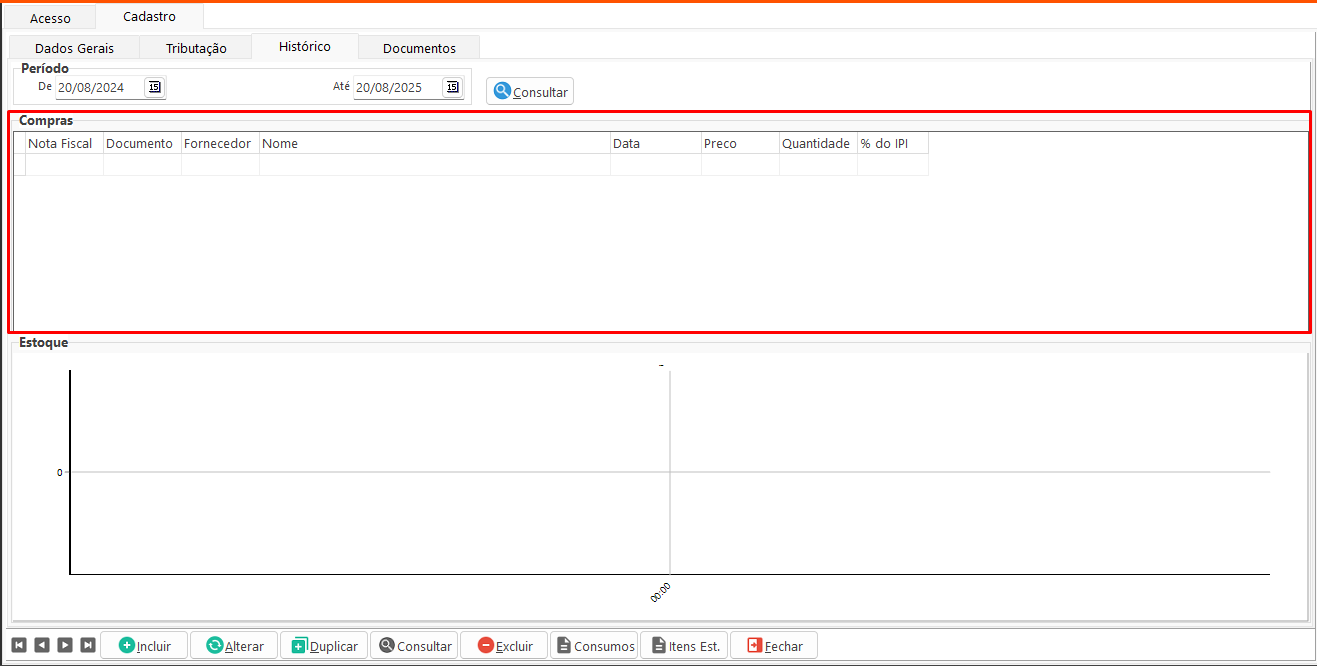The width and height of the screenshot is (1317, 666).
Task: Open the 'De' start date calendar picker
Action: (x=154, y=87)
